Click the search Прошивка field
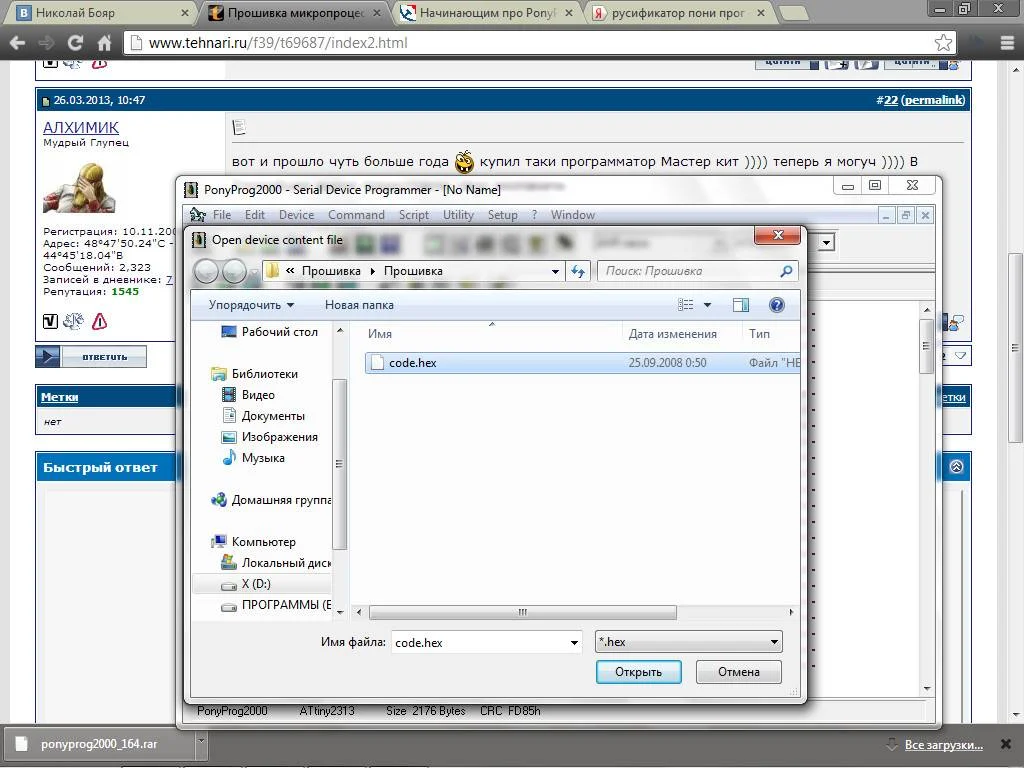1024x768 pixels. tap(689, 271)
